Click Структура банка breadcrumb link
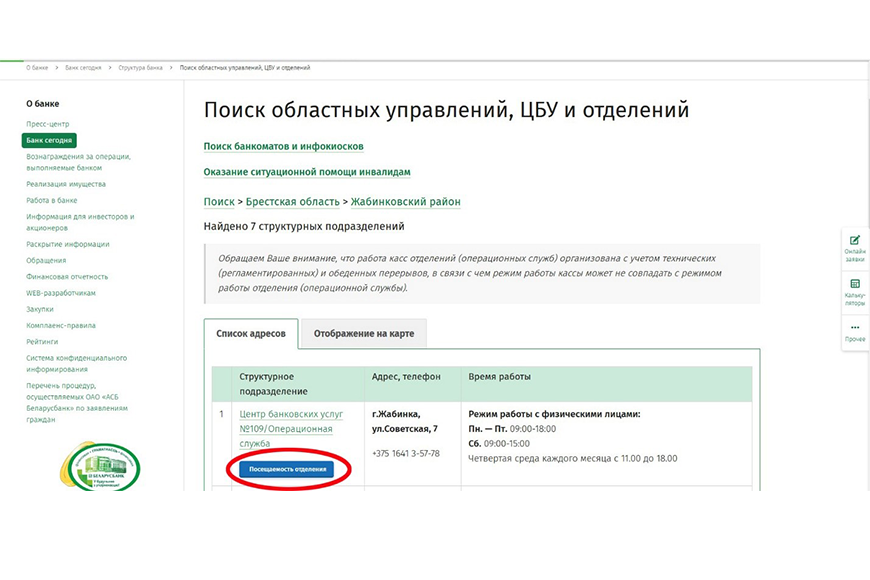Image resolution: width=870 pixels, height=580 pixels. click(x=140, y=68)
